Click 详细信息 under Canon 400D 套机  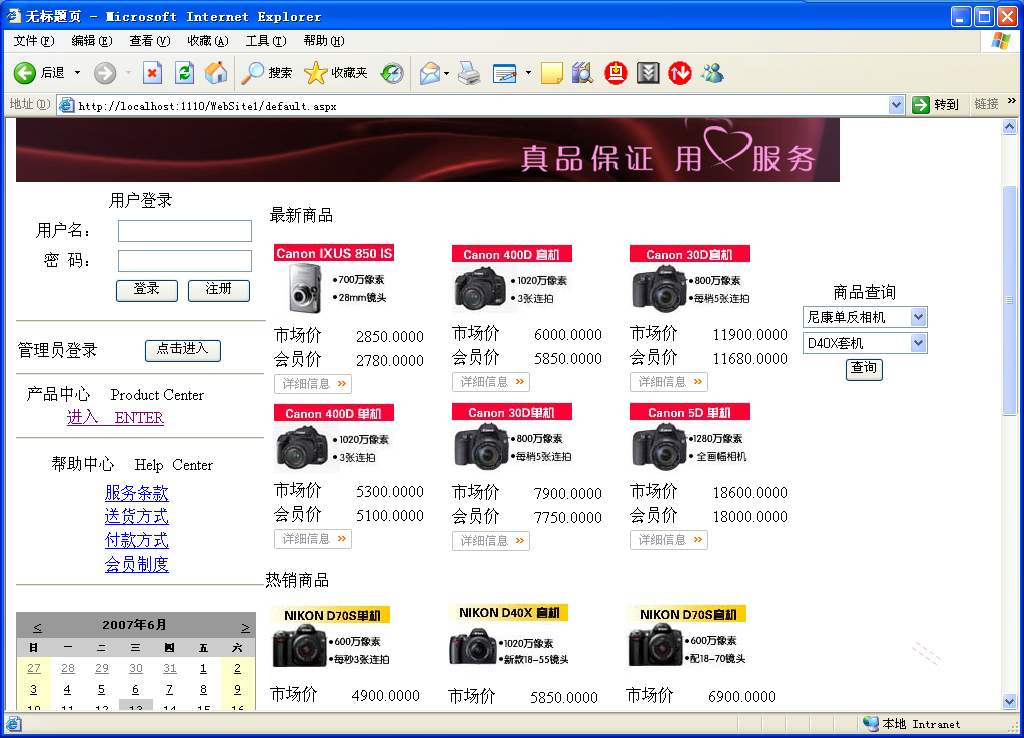coord(490,382)
